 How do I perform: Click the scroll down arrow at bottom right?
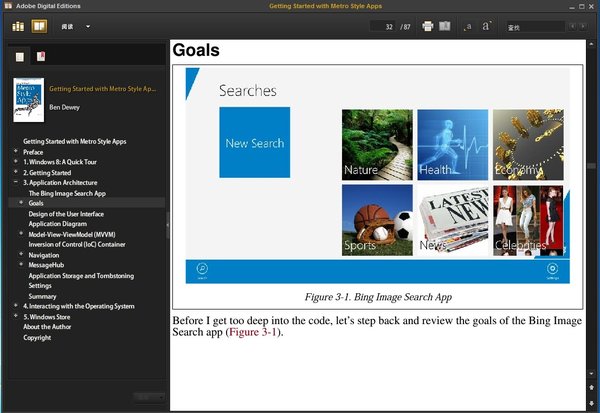591,398
